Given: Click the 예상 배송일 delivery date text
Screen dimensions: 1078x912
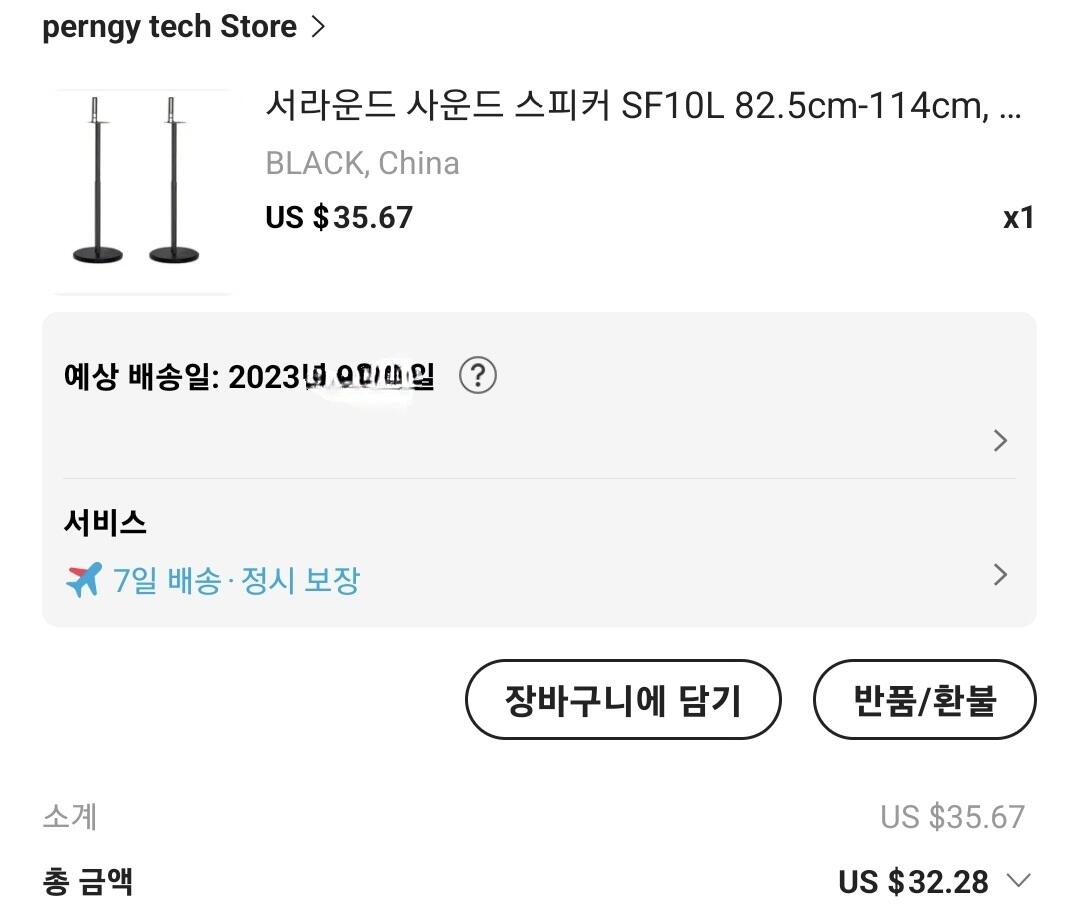Looking at the screenshot, I should pos(249,377).
